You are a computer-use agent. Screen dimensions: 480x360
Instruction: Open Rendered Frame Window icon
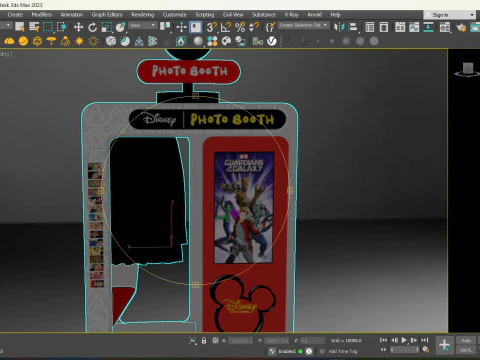pos(475,27)
